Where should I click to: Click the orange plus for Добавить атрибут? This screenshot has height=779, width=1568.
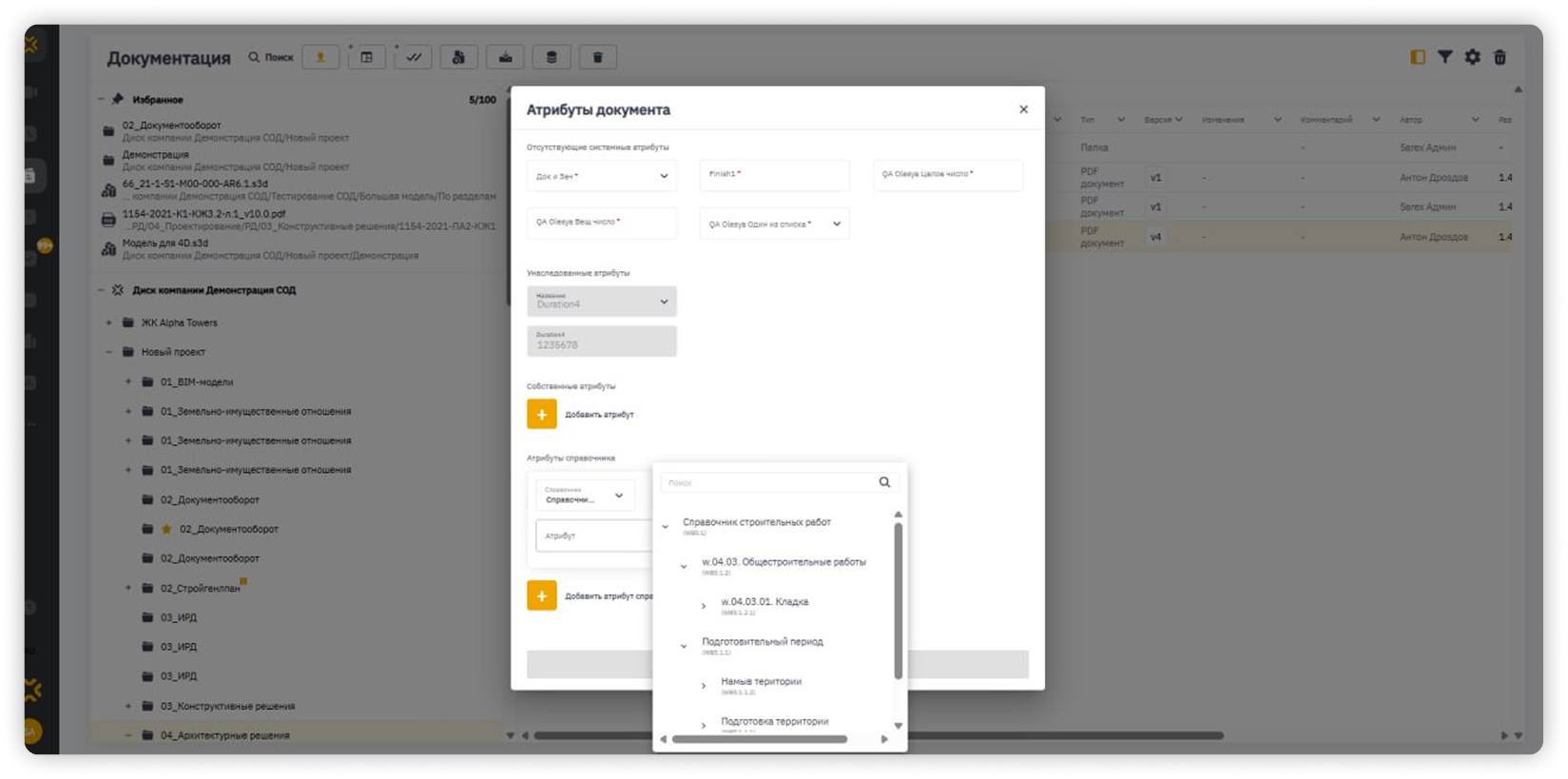coord(542,414)
